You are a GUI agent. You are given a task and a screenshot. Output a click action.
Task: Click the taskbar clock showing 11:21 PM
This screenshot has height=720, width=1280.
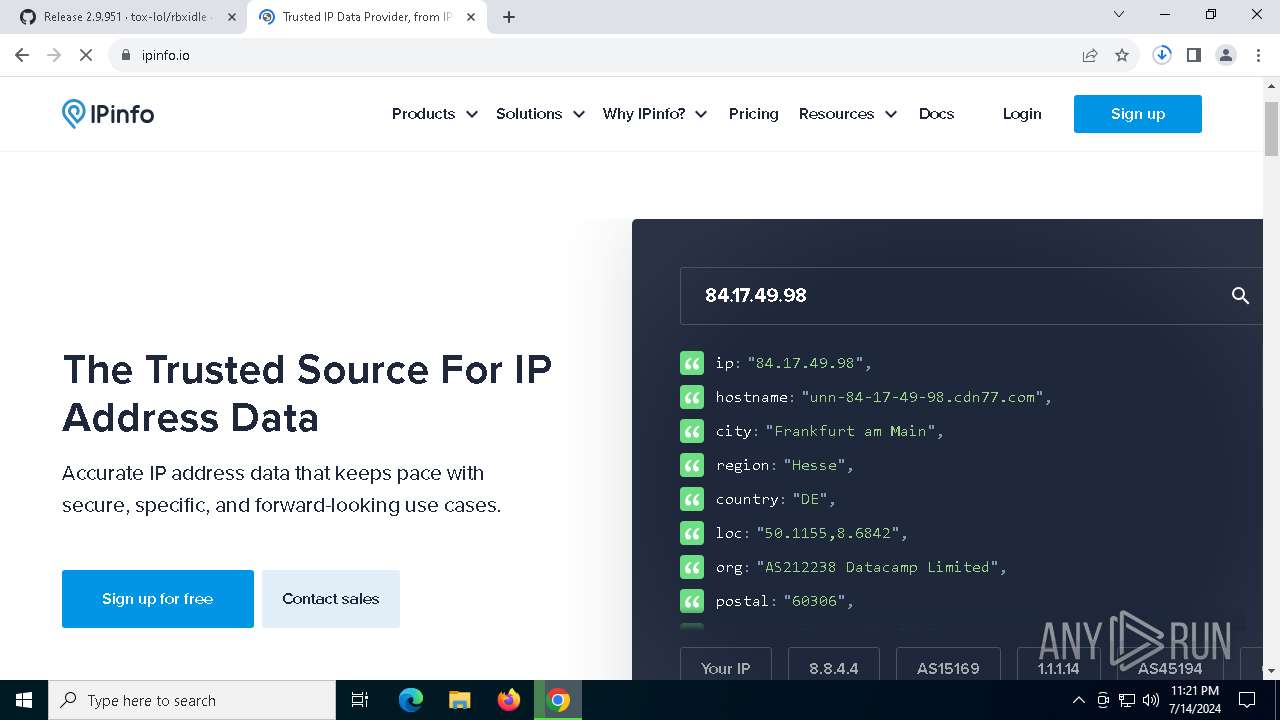(1194, 700)
